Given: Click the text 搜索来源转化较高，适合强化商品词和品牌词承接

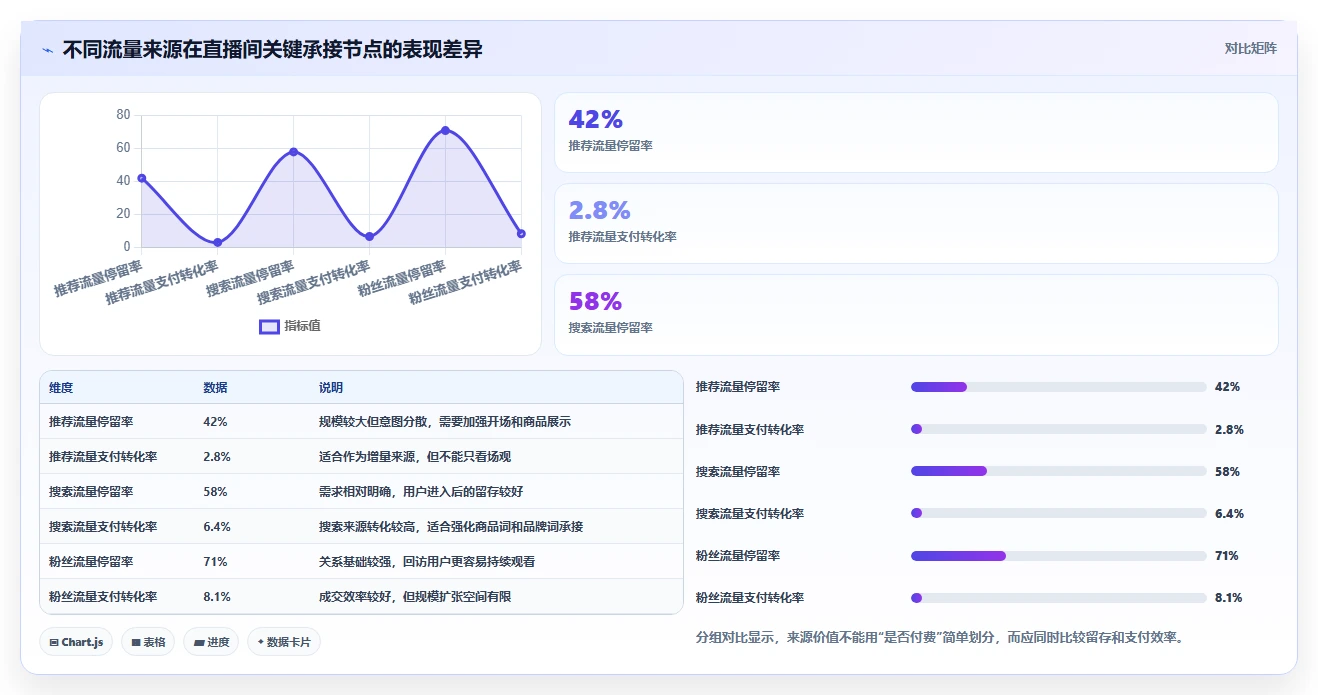Looking at the screenshot, I should point(451,527).
